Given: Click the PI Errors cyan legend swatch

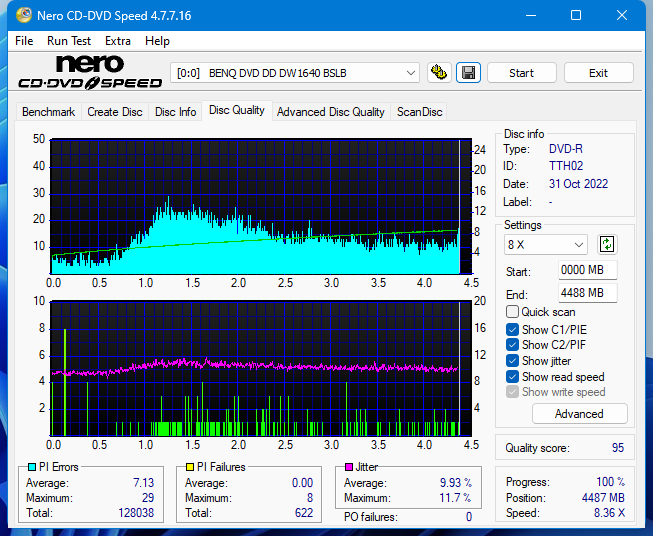Looking at the screenshot, I should pyautogui.click(x=32, y=467).
